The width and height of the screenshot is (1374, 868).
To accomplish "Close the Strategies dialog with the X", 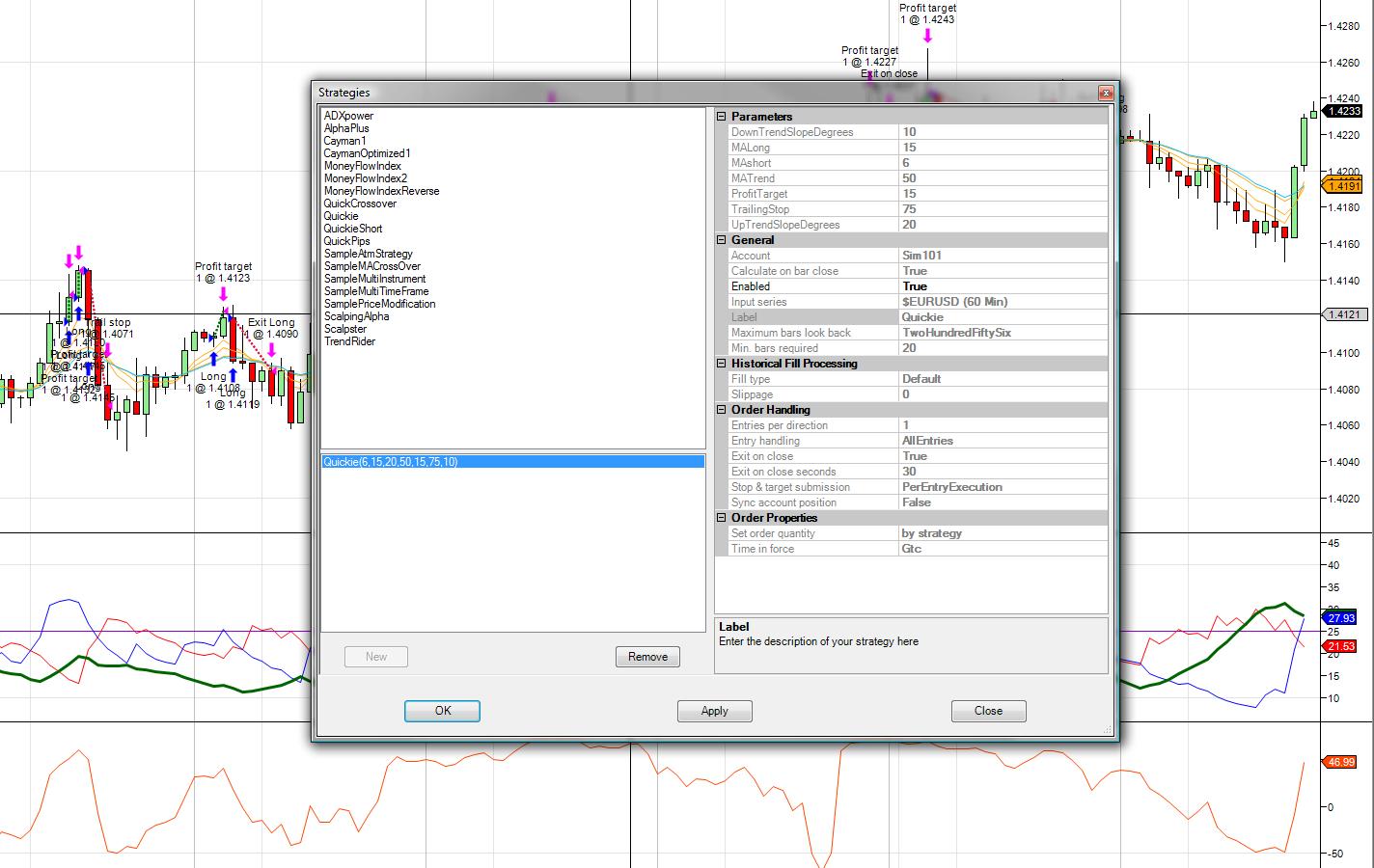I will 1106,93.
